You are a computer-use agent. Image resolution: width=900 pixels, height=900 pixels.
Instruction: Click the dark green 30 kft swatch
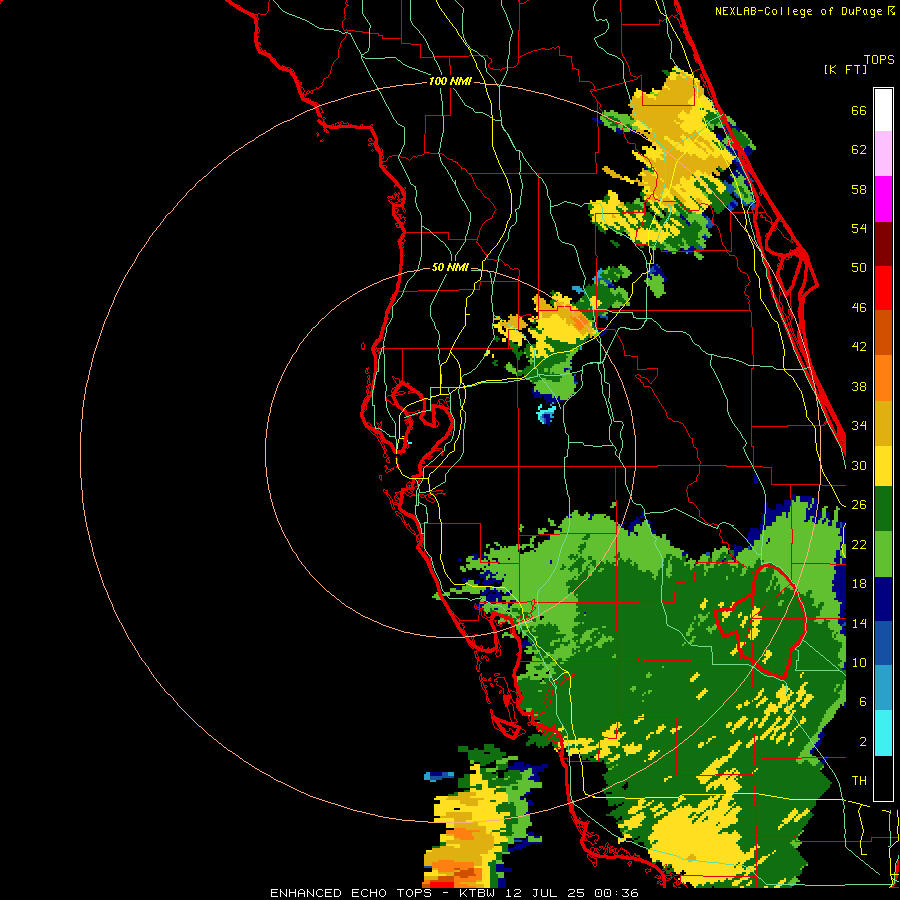tap(883, 509)
